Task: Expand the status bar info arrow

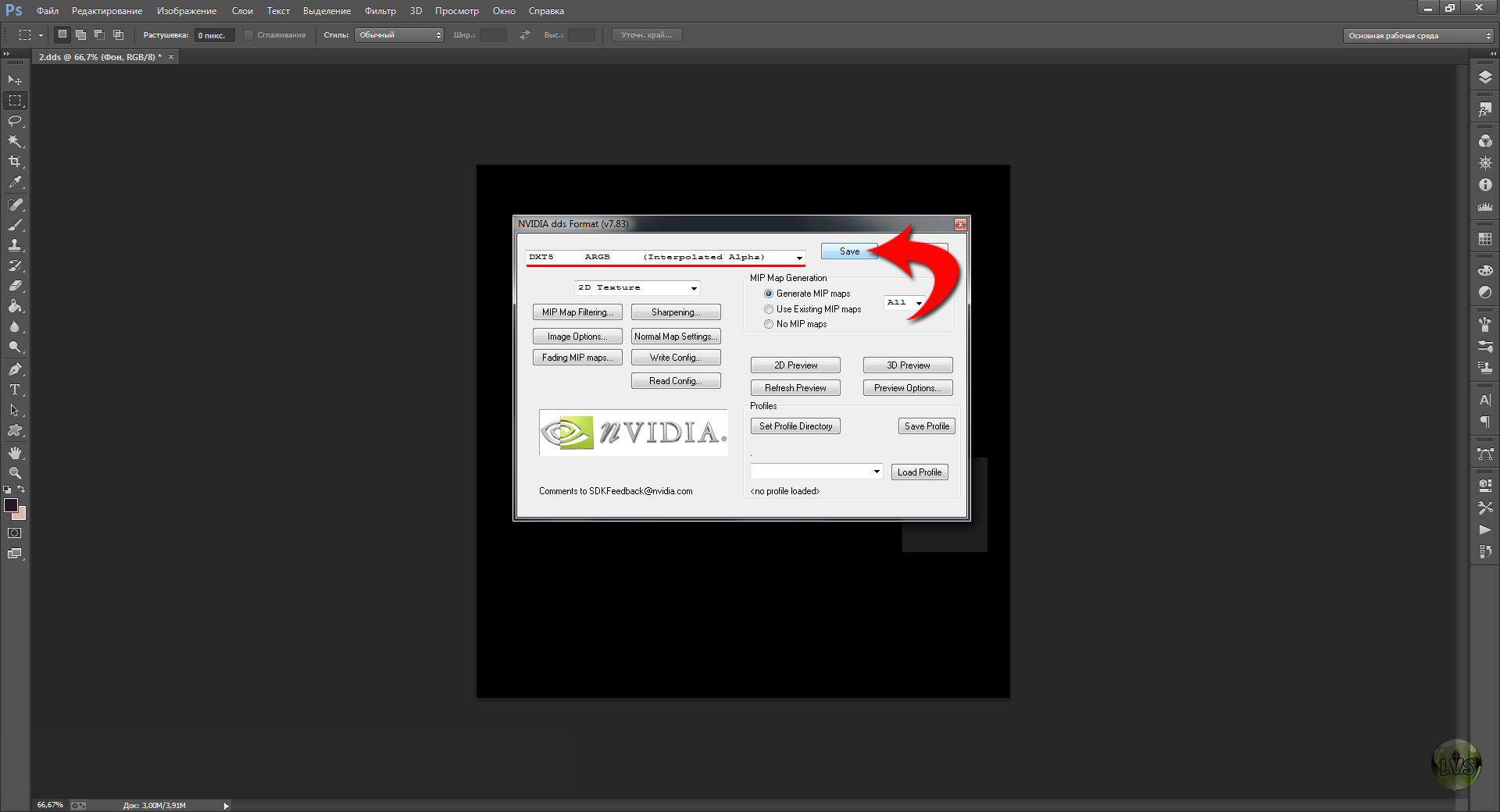Action: tap(227, 806)
